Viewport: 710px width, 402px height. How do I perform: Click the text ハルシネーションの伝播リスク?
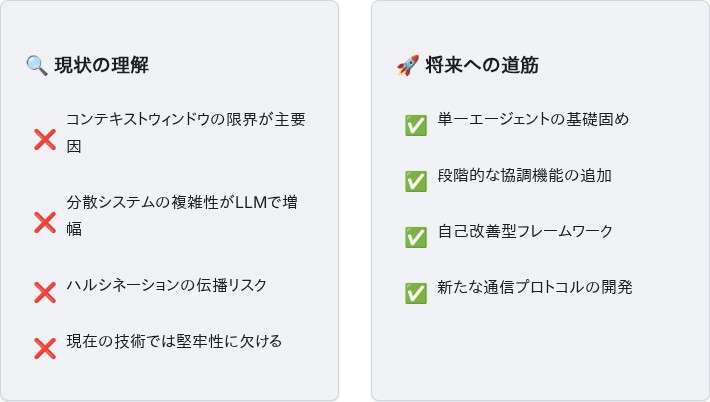(x=167, y=285)
